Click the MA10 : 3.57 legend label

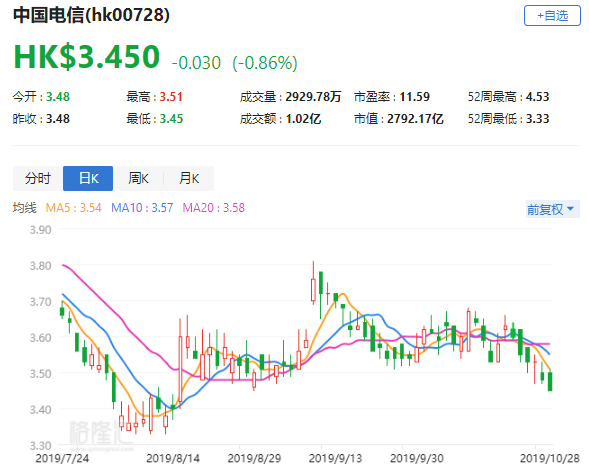pos(142,208)
